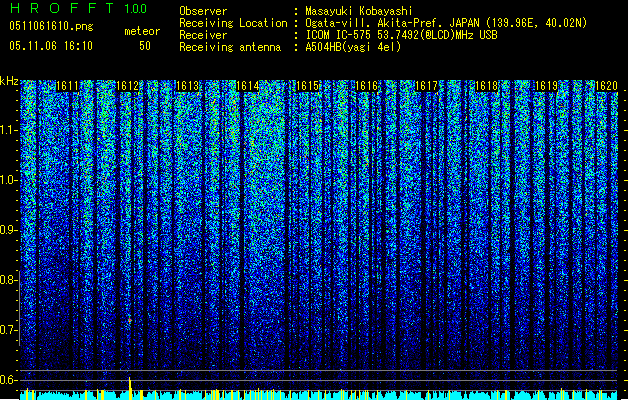The height and width of the screenshot is (400, 629).
Task: Click the 1618 time marker
Action: 487,86
